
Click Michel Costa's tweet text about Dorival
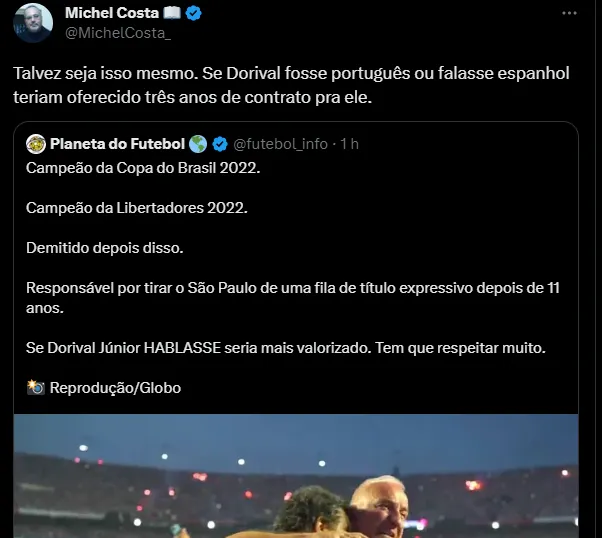point(291,85)
